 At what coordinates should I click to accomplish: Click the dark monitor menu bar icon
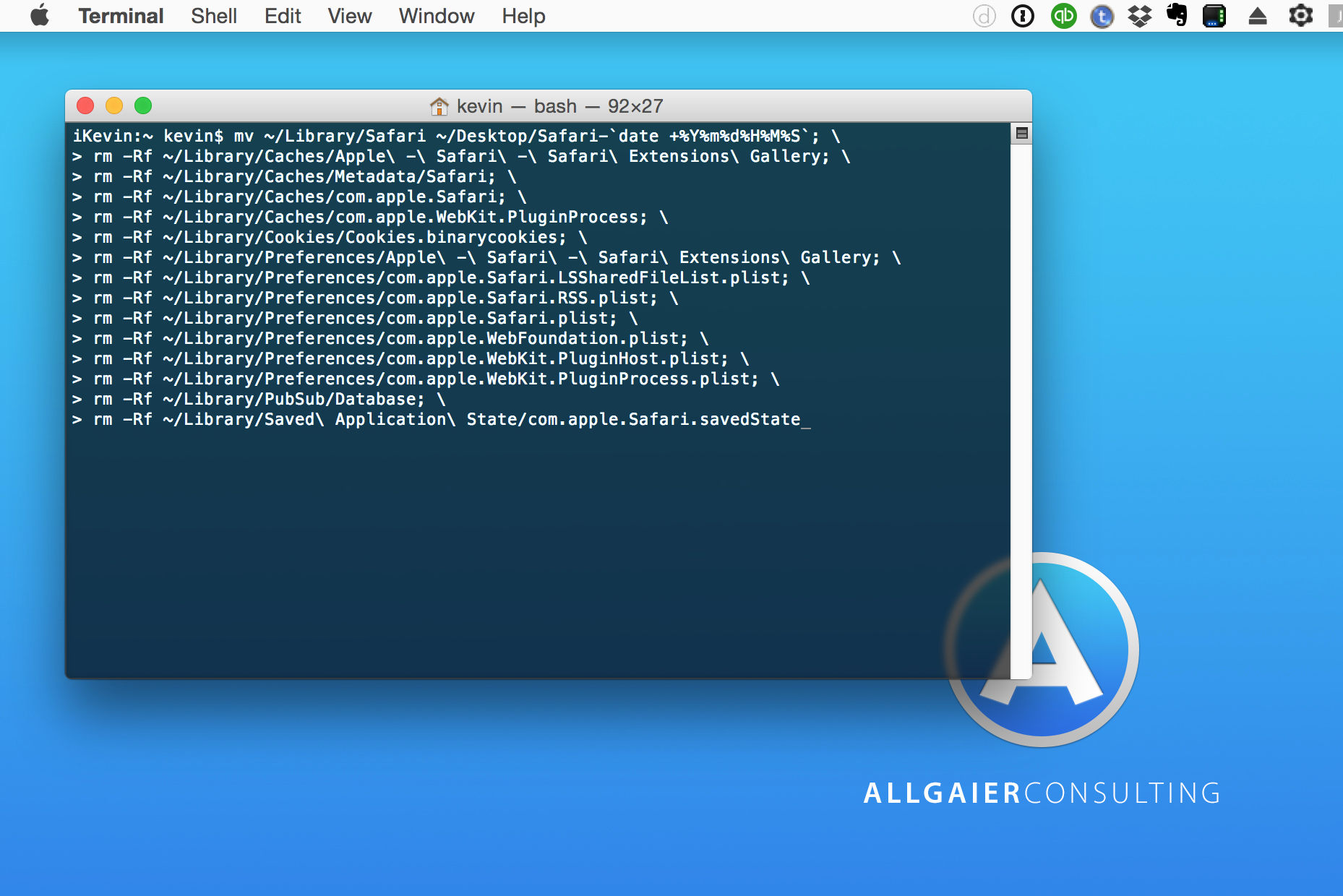1214,16
